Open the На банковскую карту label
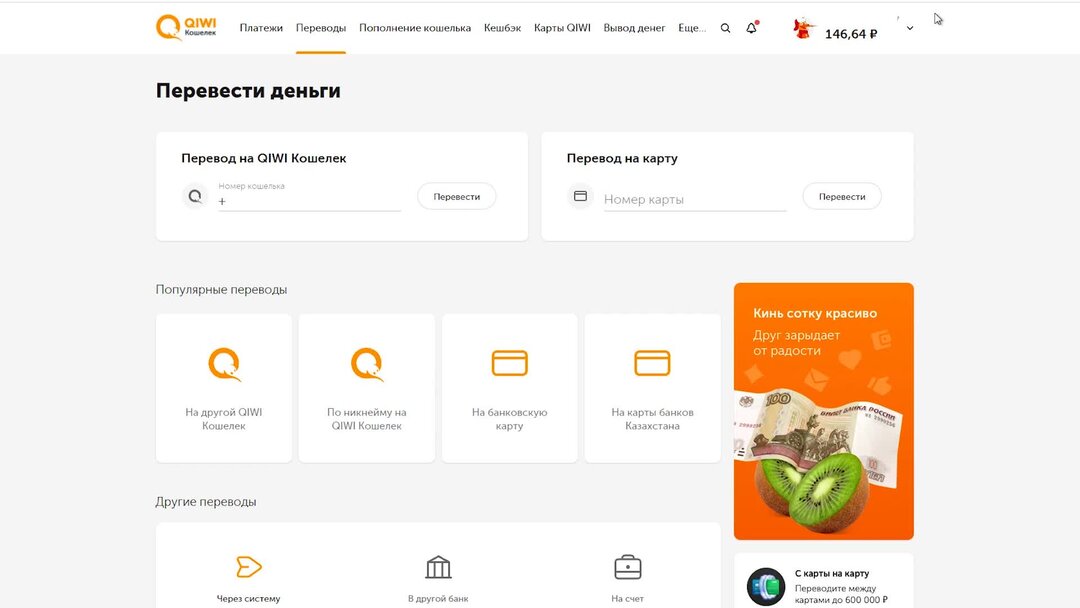The width and height of the screenshot is (1080, 608). (x=510, y=419)
